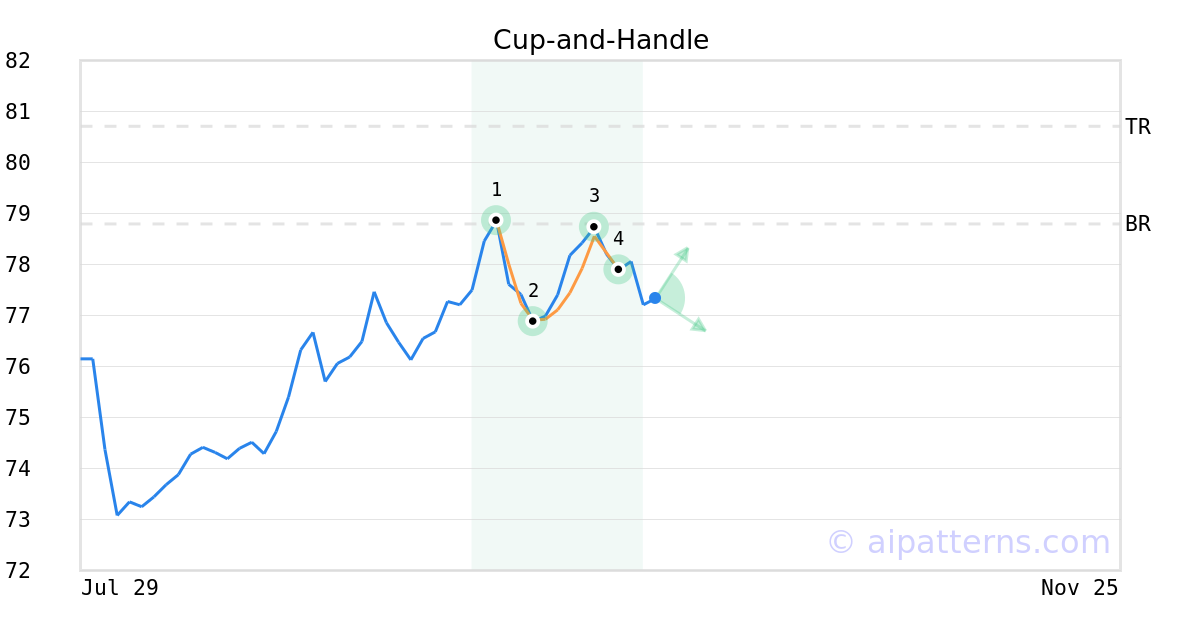Click the upward green projection arrow
Image resolution: width=1200 pixels, height=630 pixels.
point(683,253)
